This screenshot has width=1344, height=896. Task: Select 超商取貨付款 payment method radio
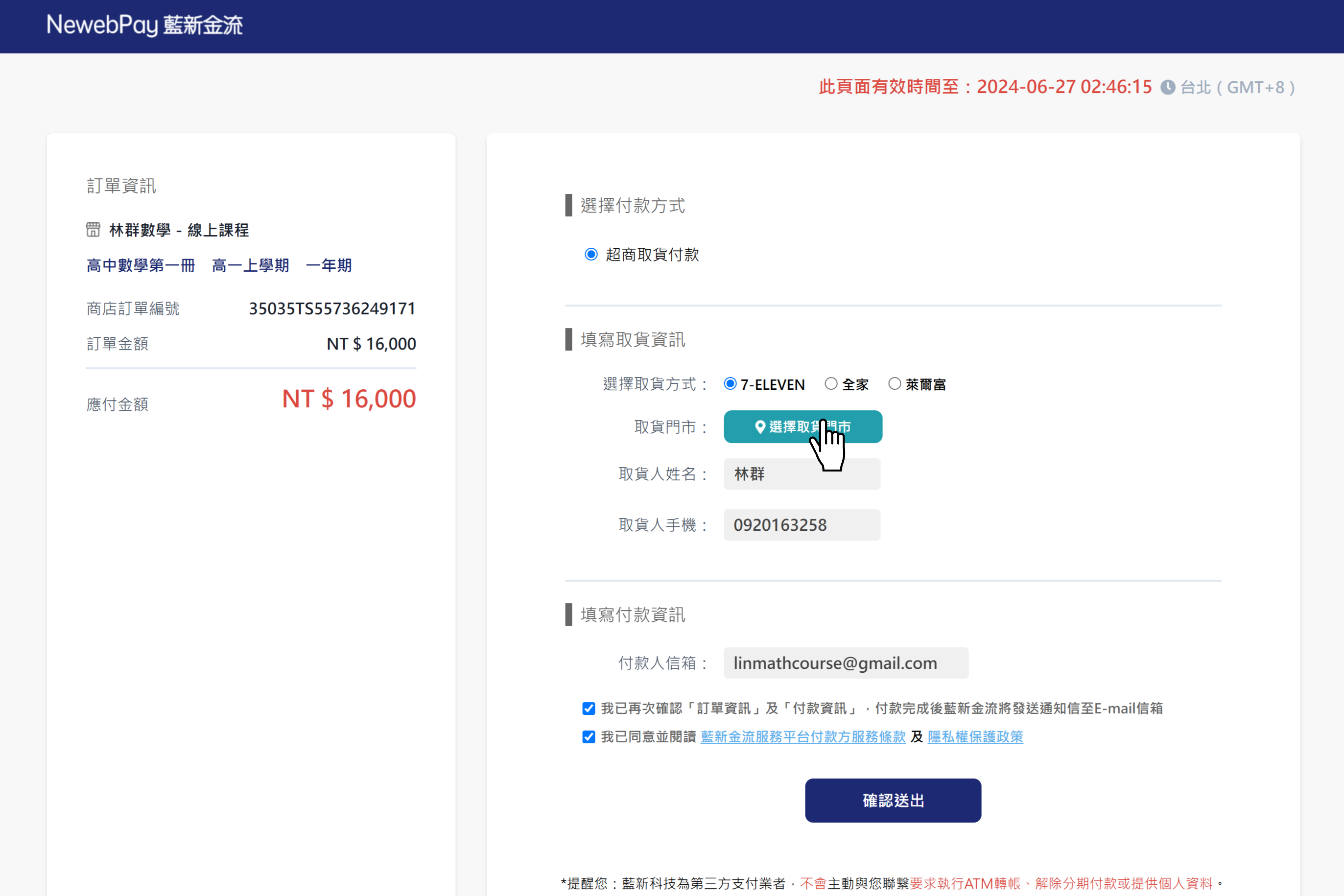[x=591, y=254]
